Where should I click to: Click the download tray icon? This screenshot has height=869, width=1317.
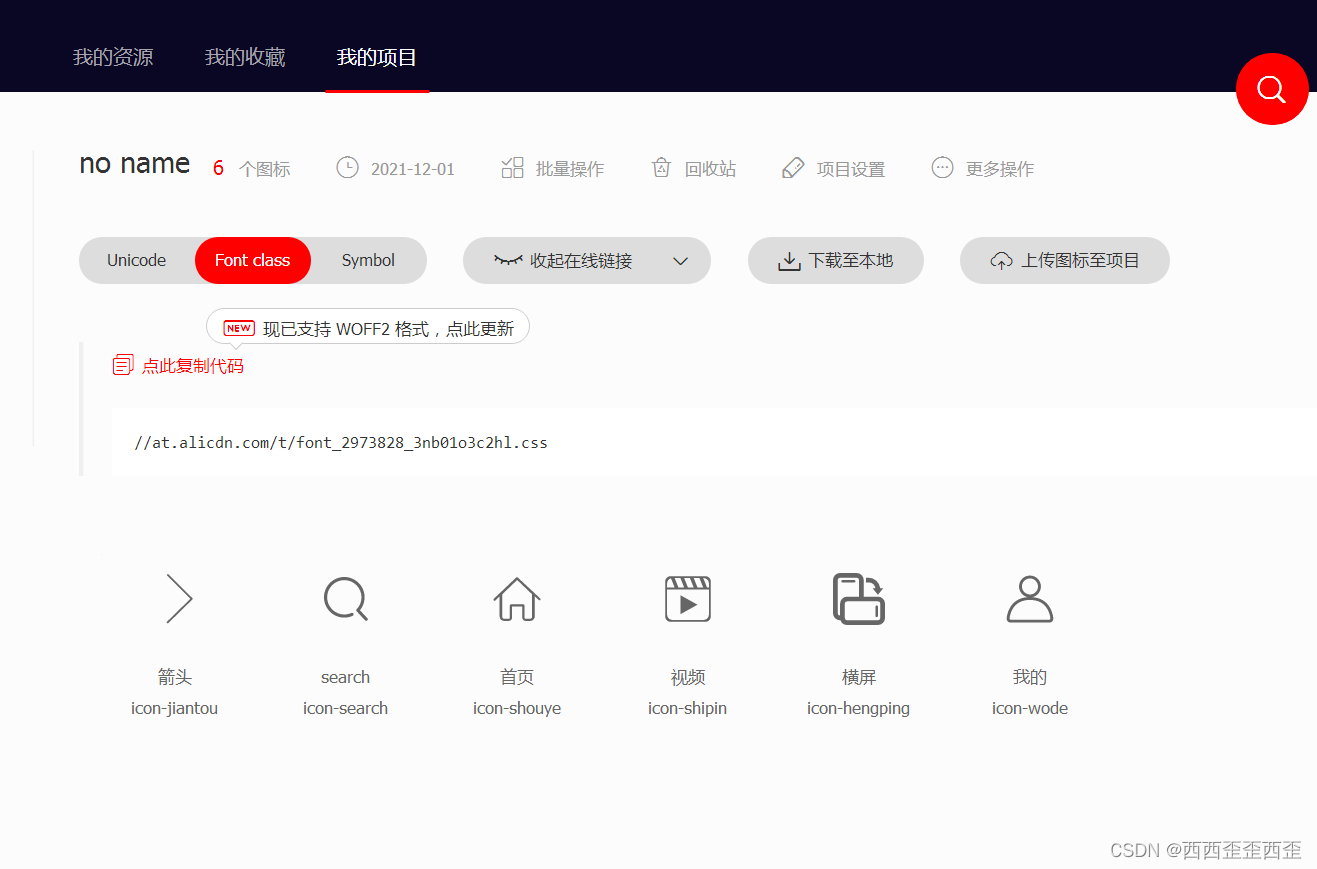pyautogui.click(x=789, y=261)
